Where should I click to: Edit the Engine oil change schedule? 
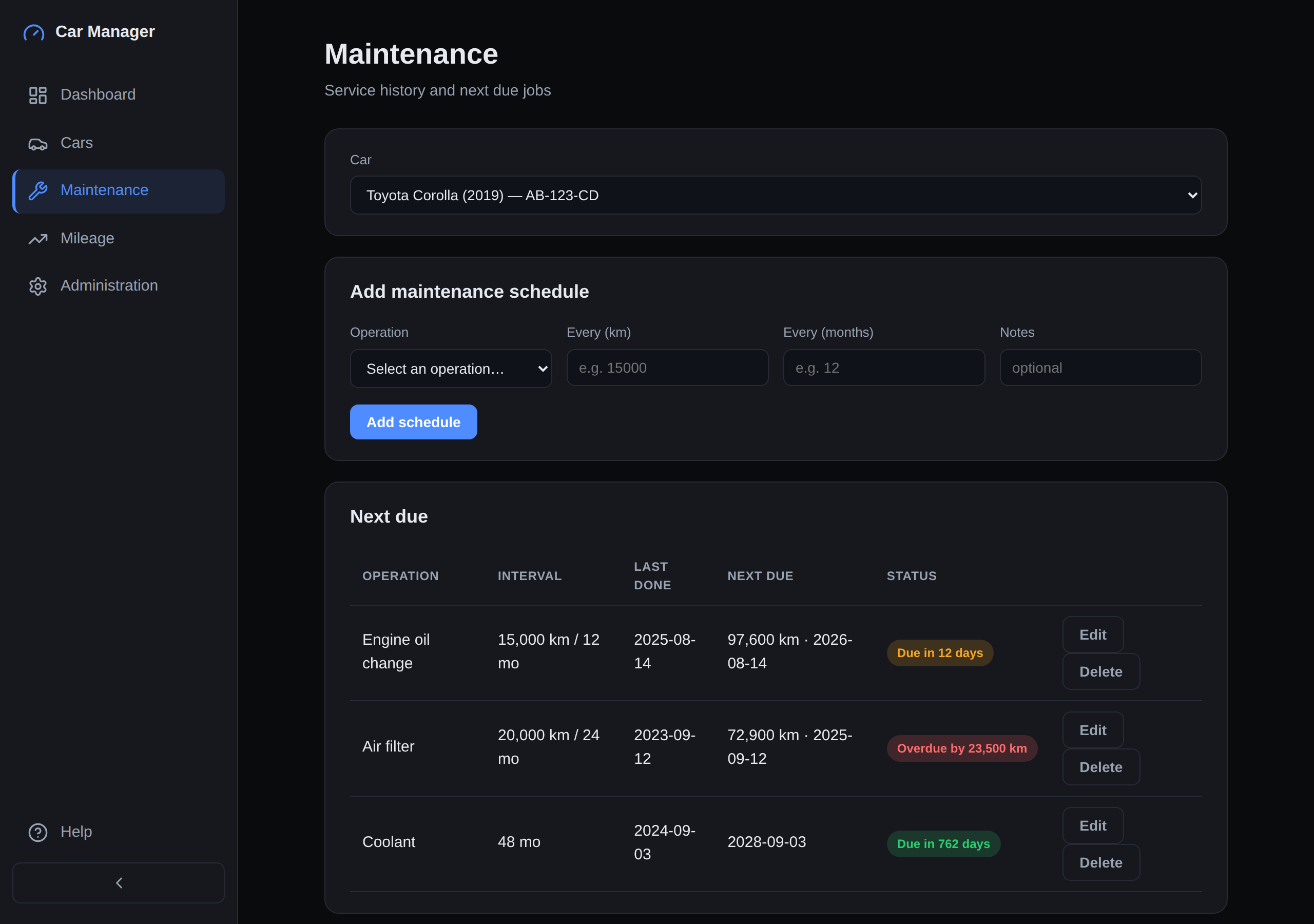point(1093,634)
